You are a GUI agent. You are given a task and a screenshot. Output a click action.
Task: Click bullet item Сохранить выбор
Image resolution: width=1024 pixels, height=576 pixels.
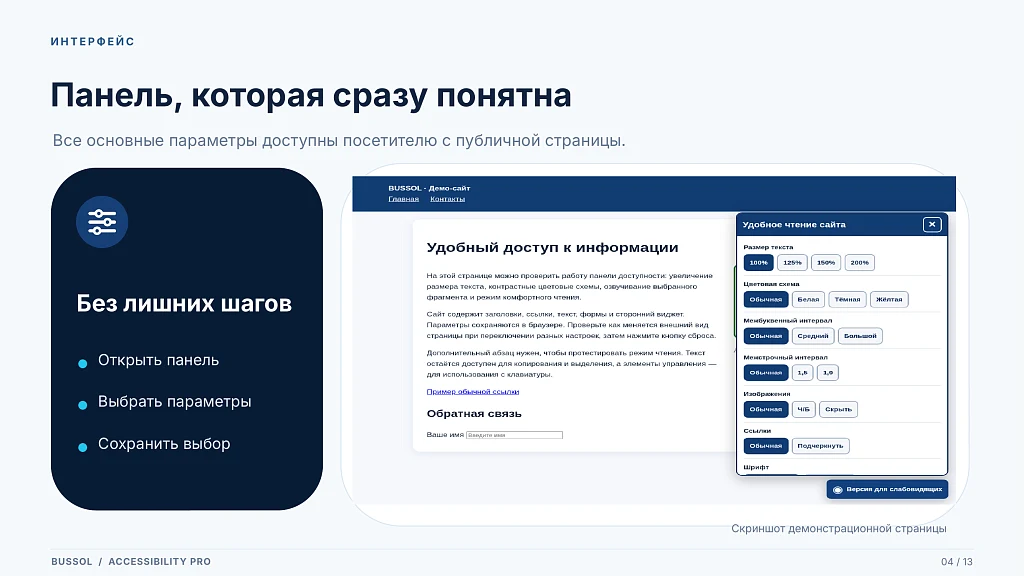click(x=164, y=443)
